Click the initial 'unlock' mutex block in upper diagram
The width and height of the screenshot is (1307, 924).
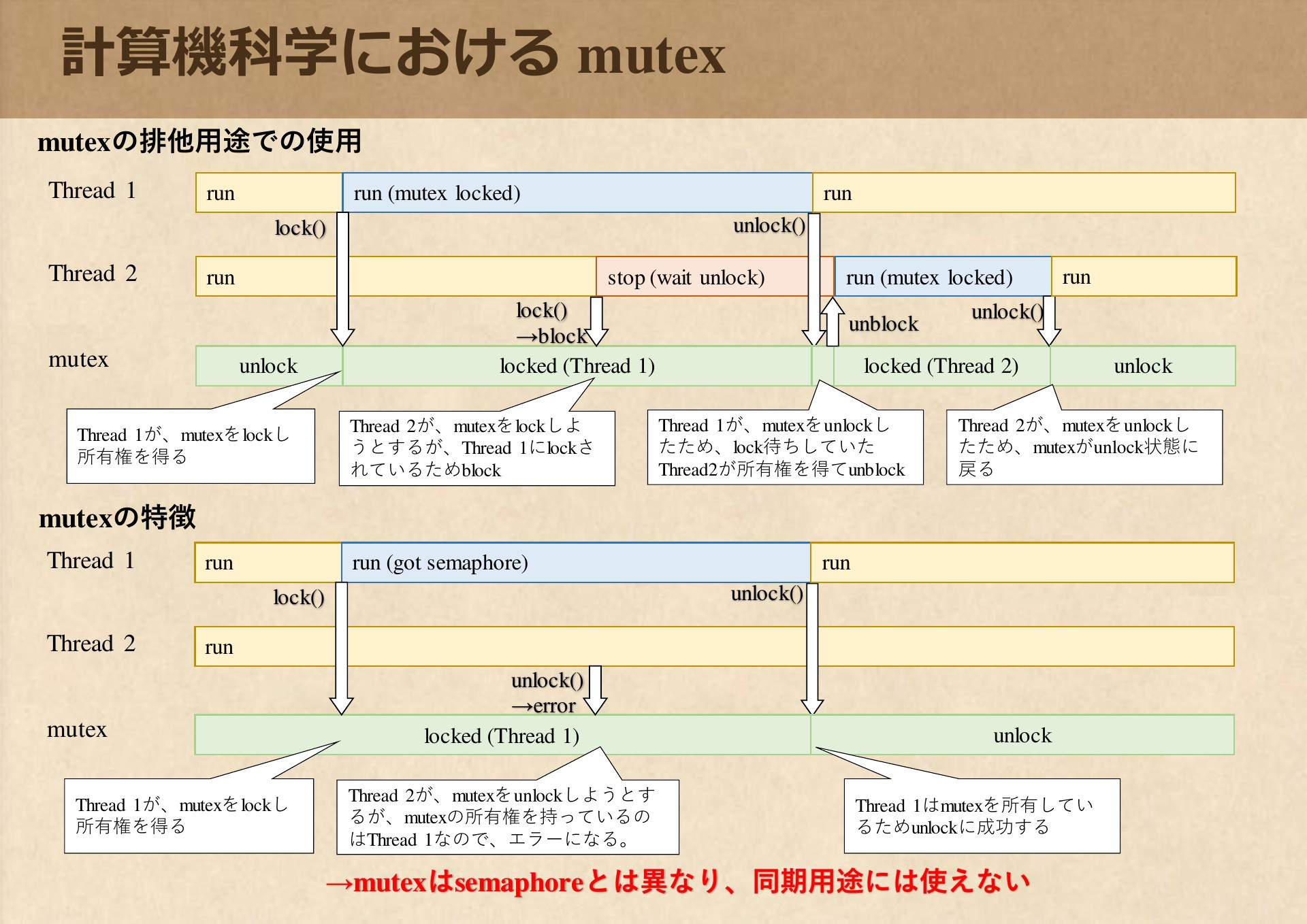[x=269, y=366]
